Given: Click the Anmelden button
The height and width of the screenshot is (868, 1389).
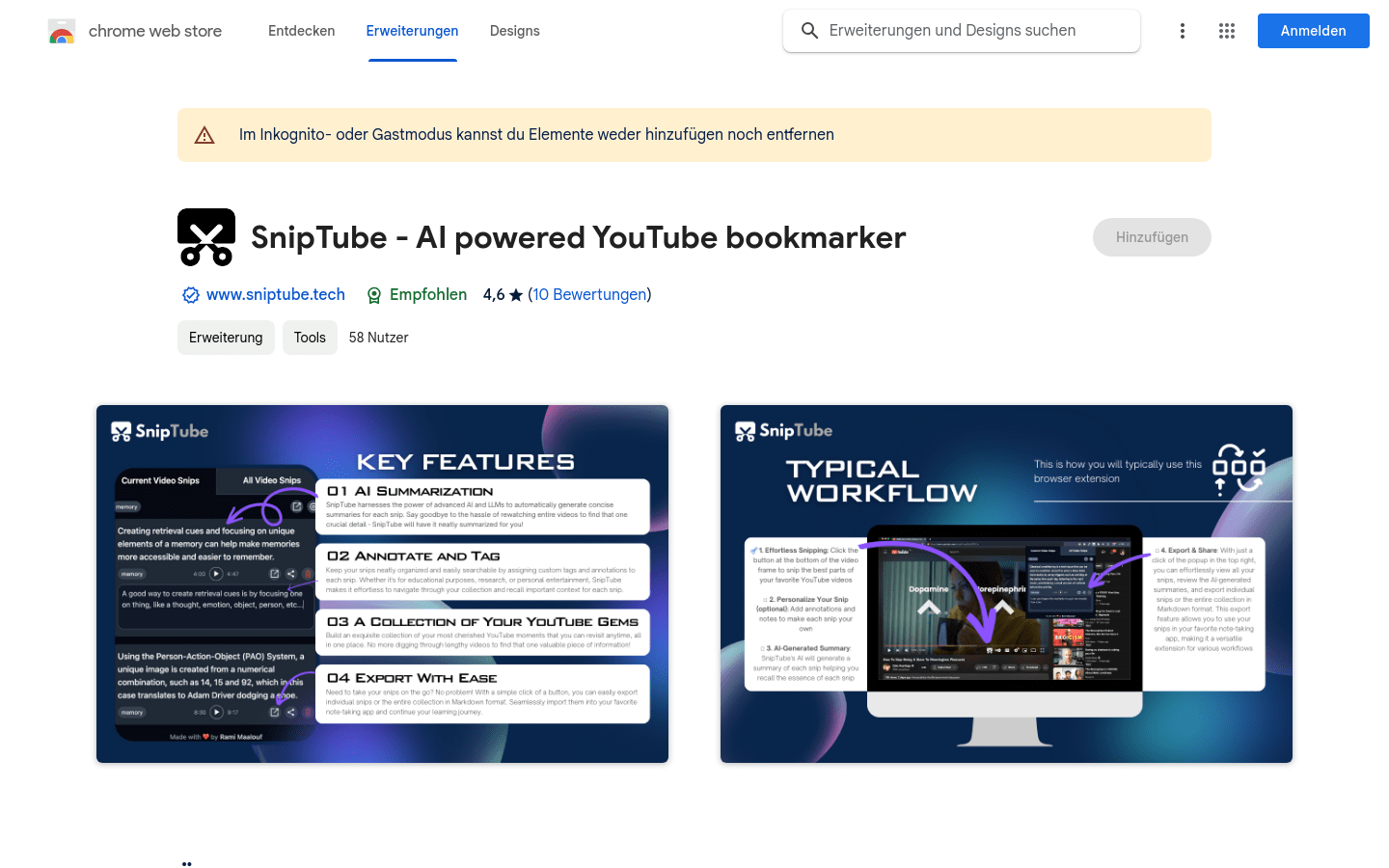Looking at the screenshot, I should [1314, 31].
